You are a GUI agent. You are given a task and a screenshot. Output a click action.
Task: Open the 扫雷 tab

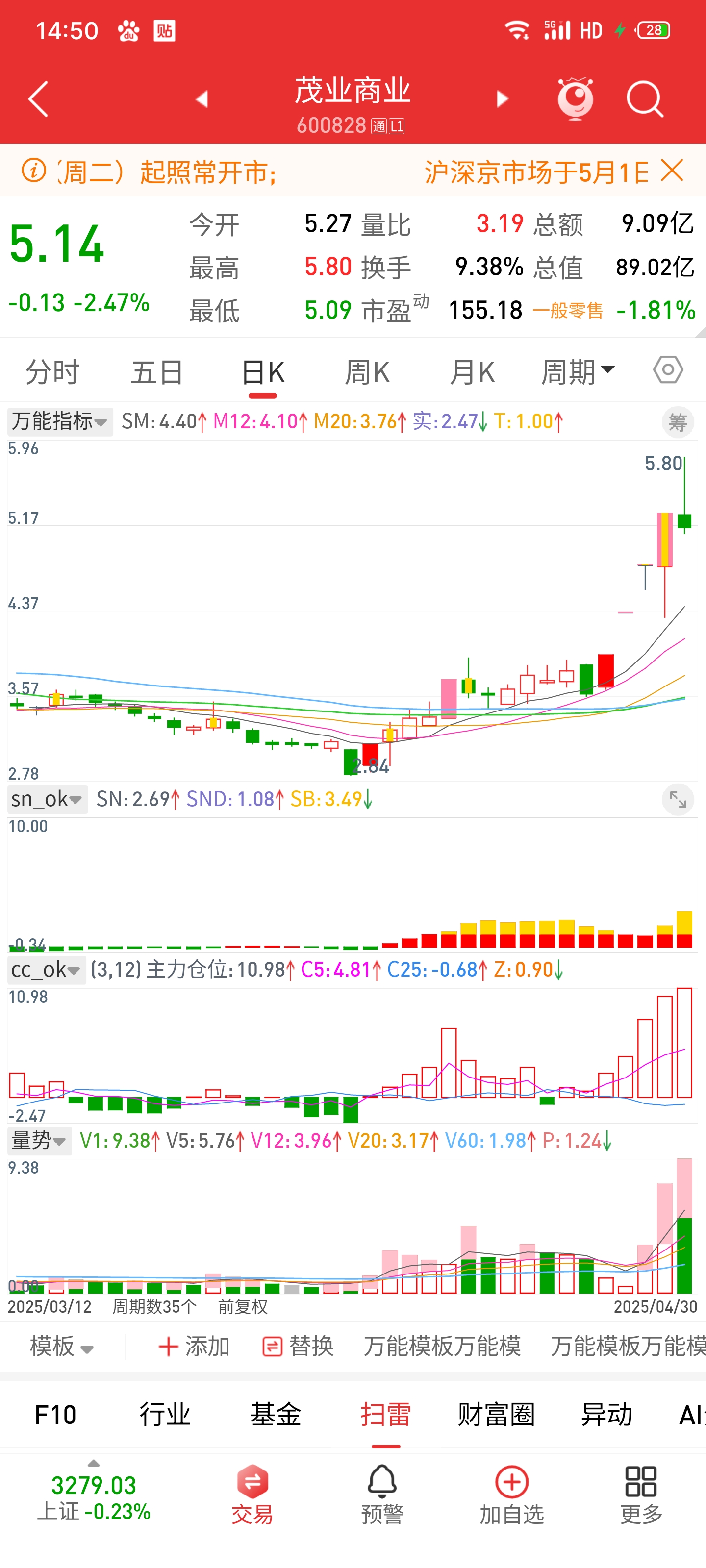385,1414
